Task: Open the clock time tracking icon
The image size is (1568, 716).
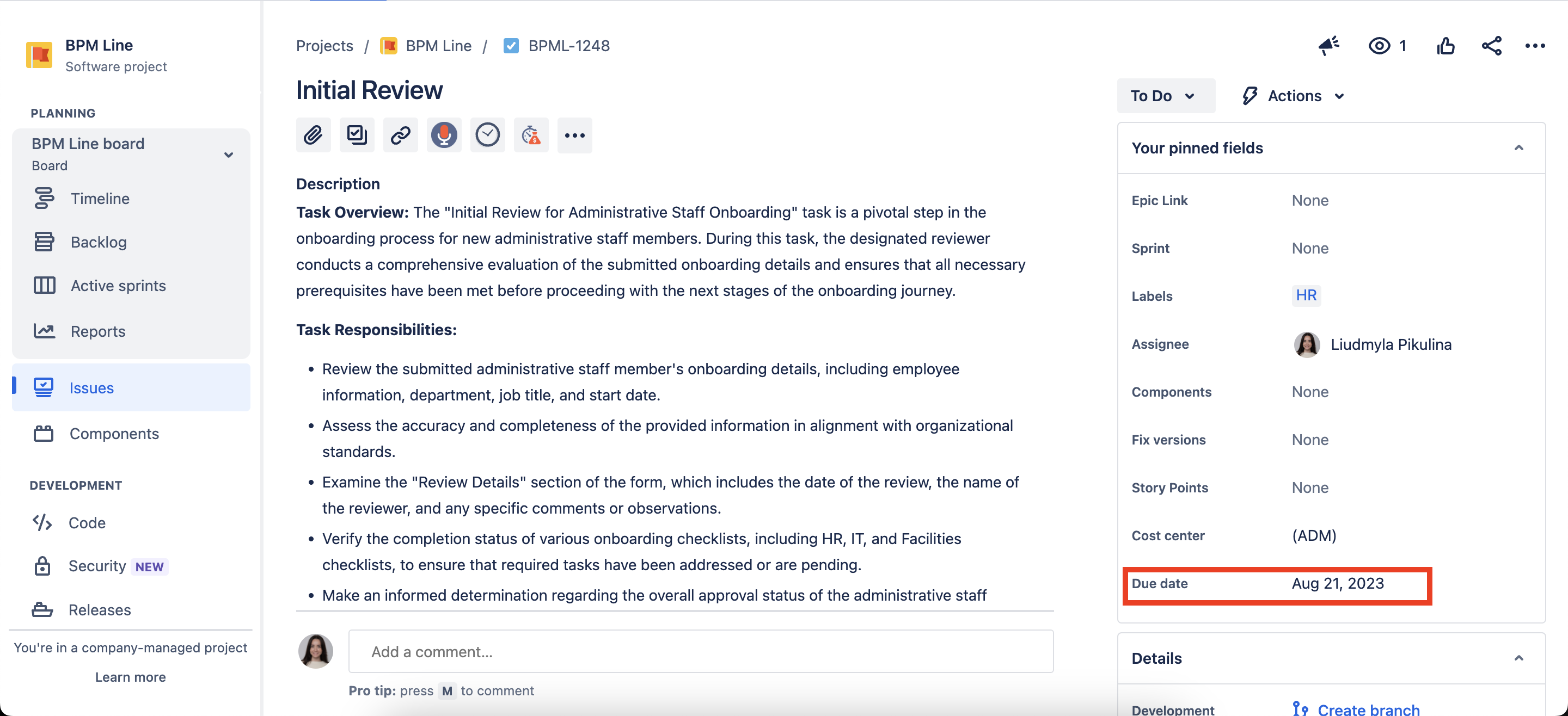Action: pyautogui.click(x=488, y=135)
